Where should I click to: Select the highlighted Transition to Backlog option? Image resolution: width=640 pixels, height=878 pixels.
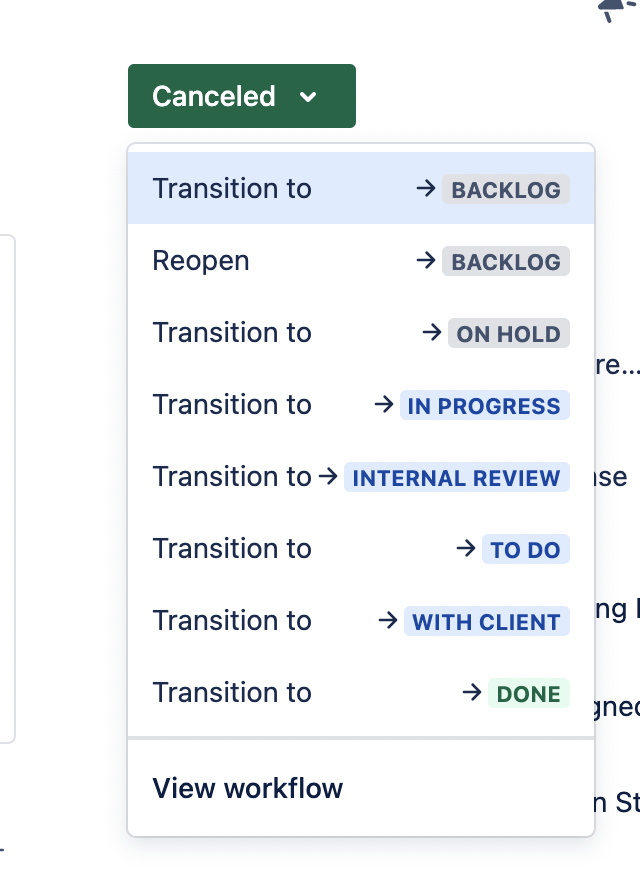click(x=361, y=188)
